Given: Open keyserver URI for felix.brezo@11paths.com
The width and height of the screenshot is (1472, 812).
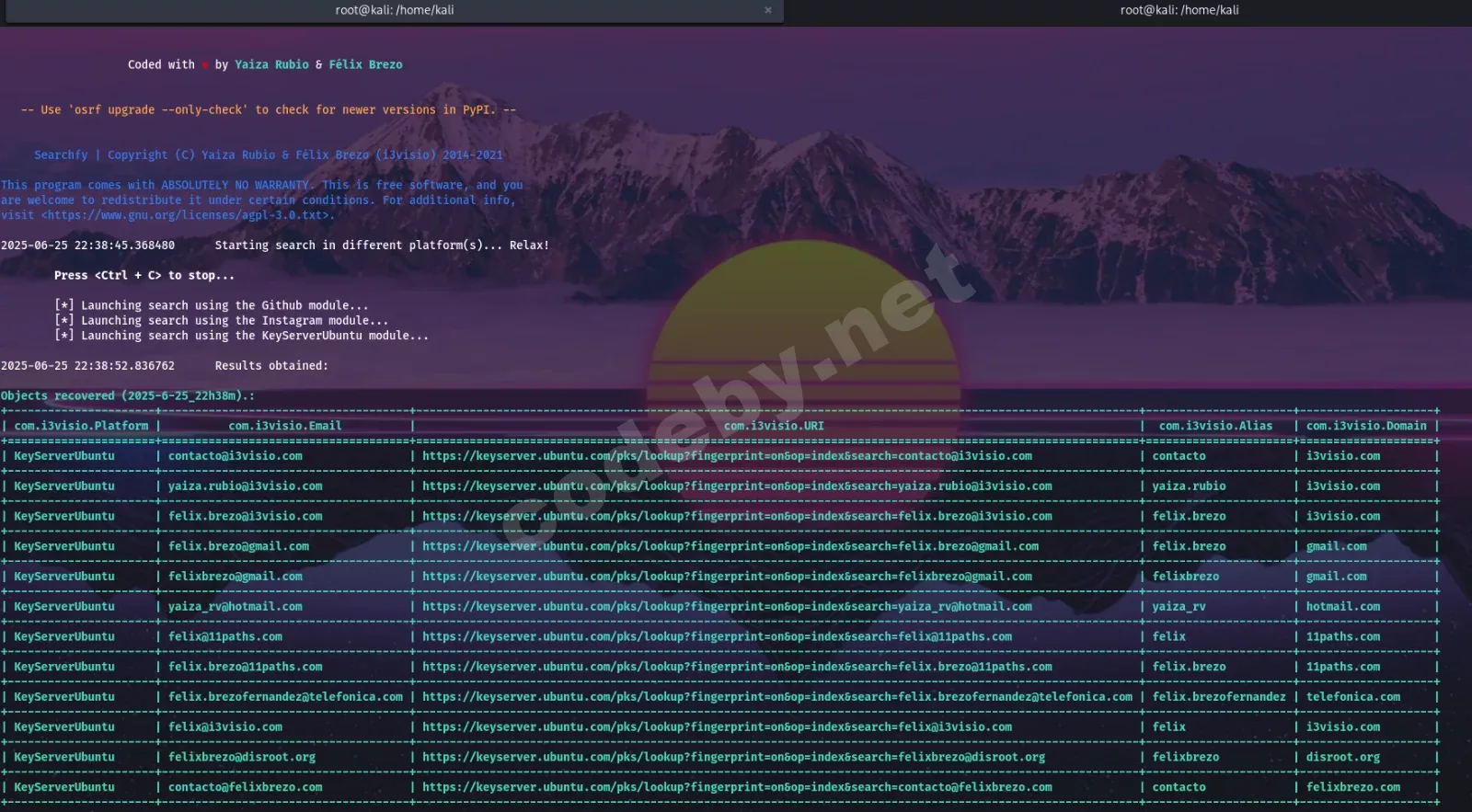Looking at the screenshot, I should (737, 667).
